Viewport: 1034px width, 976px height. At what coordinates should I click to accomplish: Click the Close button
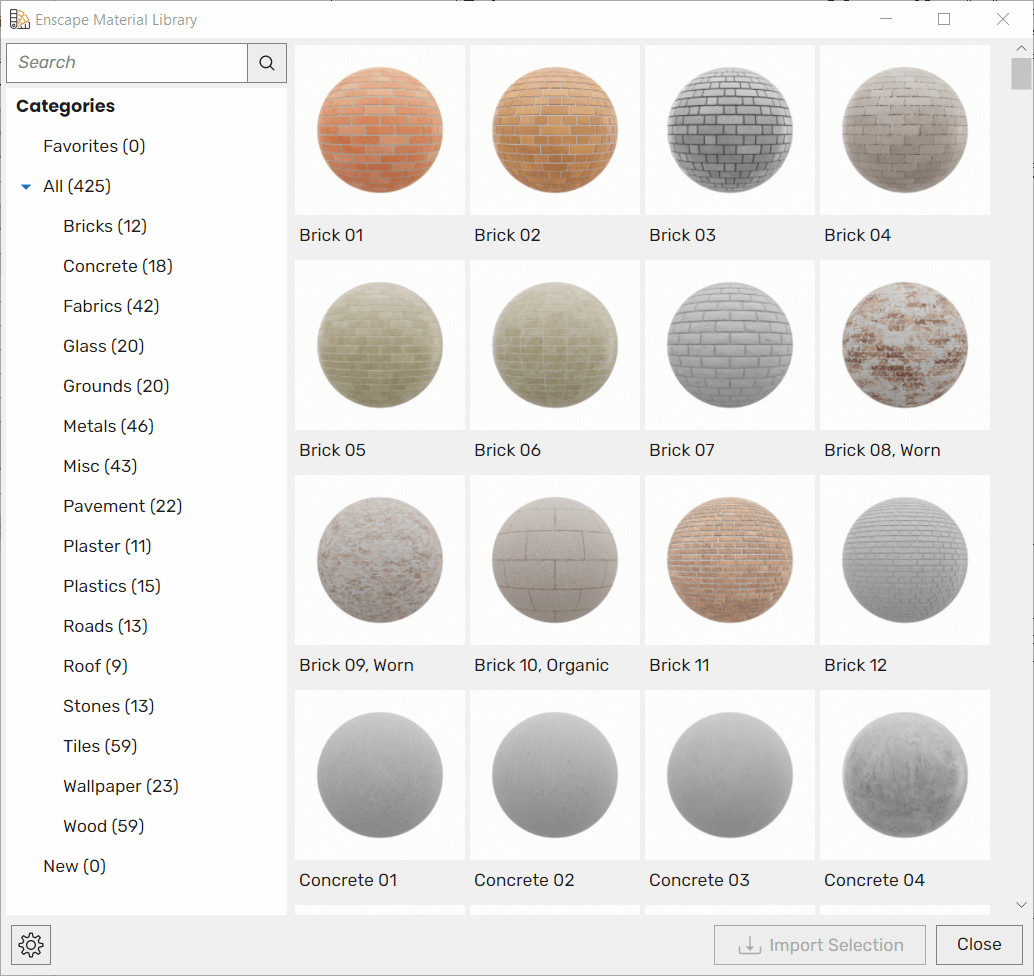coord(979,945)
